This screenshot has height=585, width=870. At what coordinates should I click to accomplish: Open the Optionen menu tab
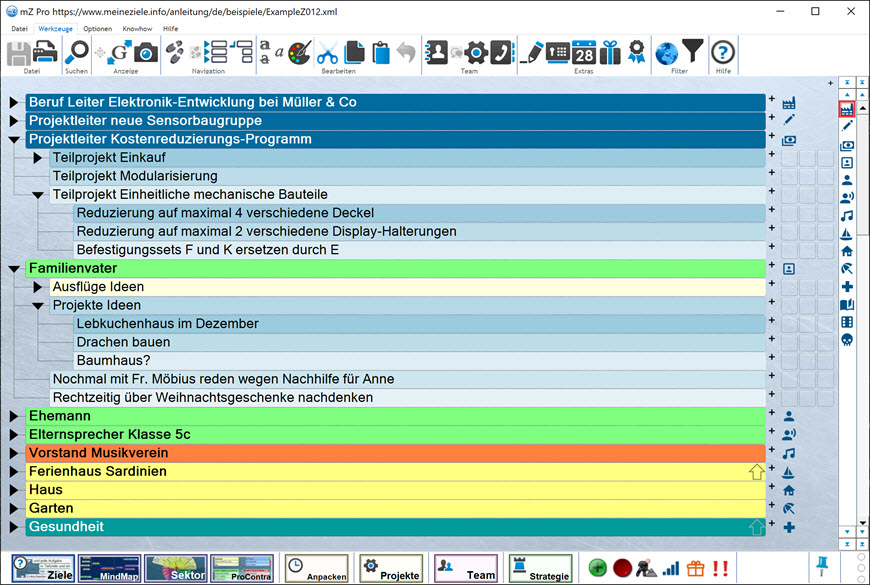[x=98, y=29]
